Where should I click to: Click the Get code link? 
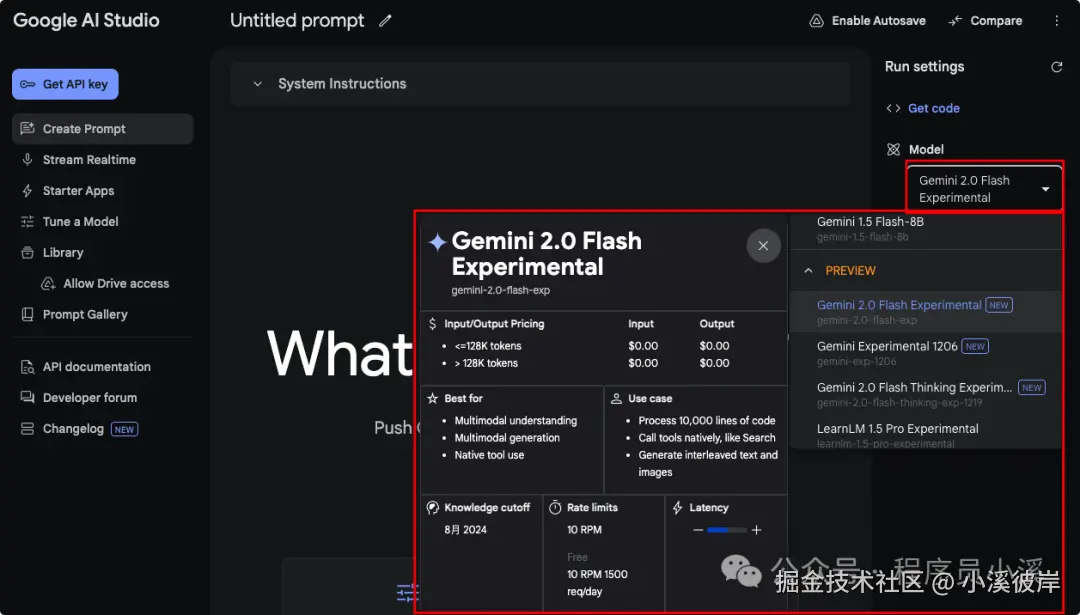[x=933, y=108]
